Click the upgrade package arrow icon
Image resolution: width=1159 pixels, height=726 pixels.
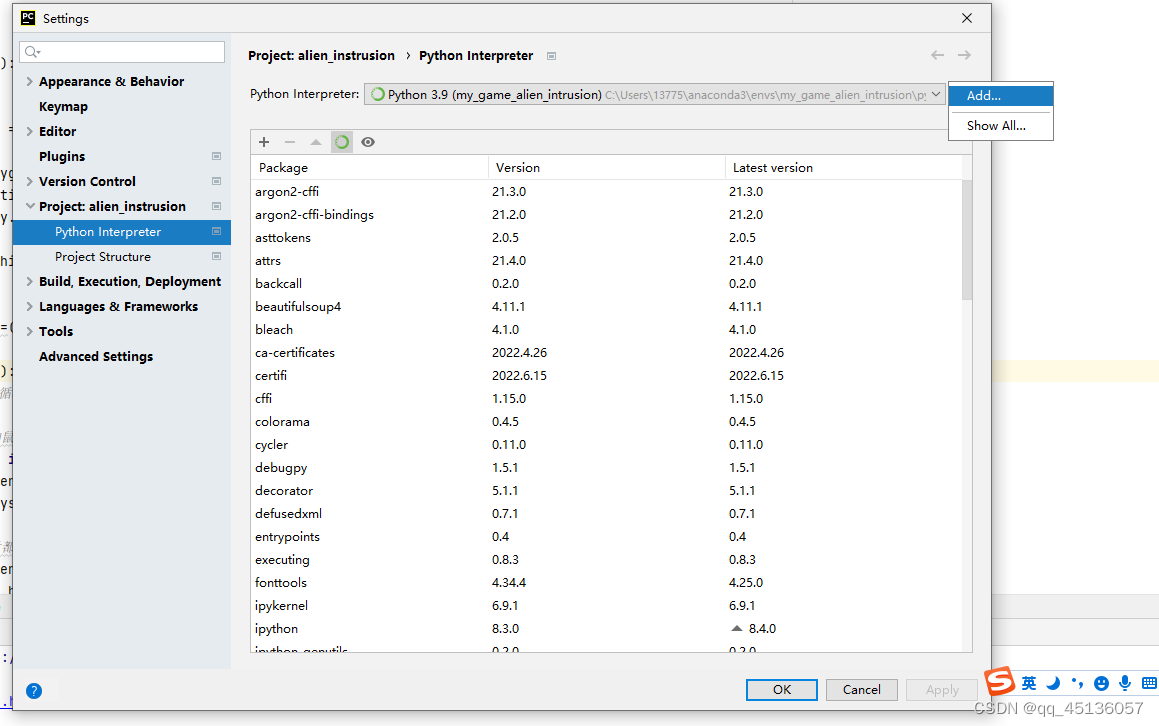click(315, 142)
